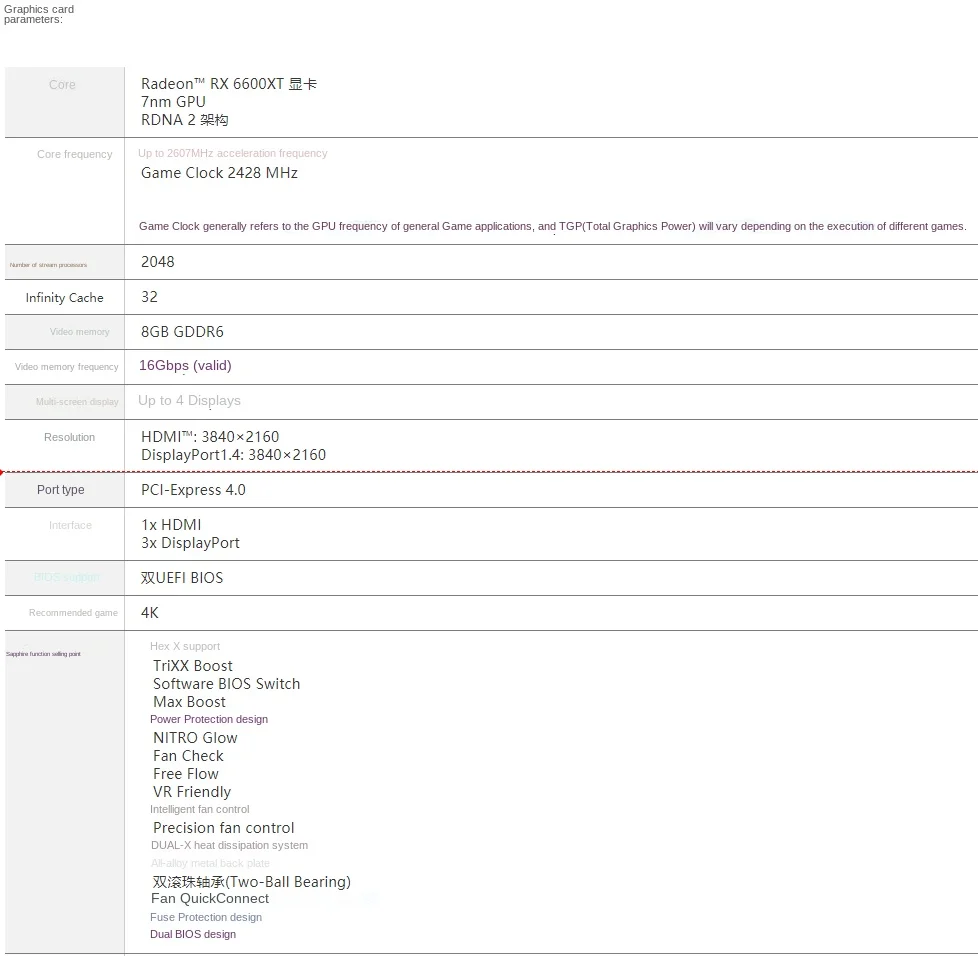
Task: Click 'All-alloy metal back plate' text
Action: click(210, 863)
